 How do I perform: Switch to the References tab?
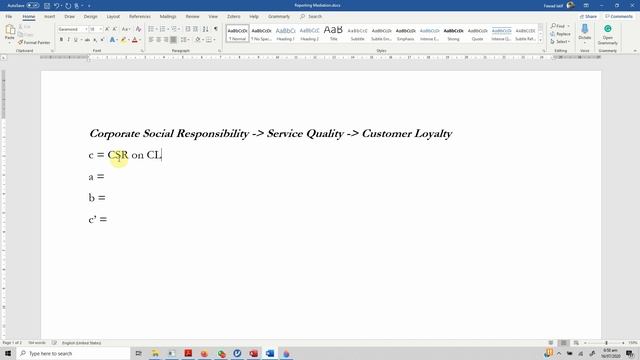click(140, 17)
